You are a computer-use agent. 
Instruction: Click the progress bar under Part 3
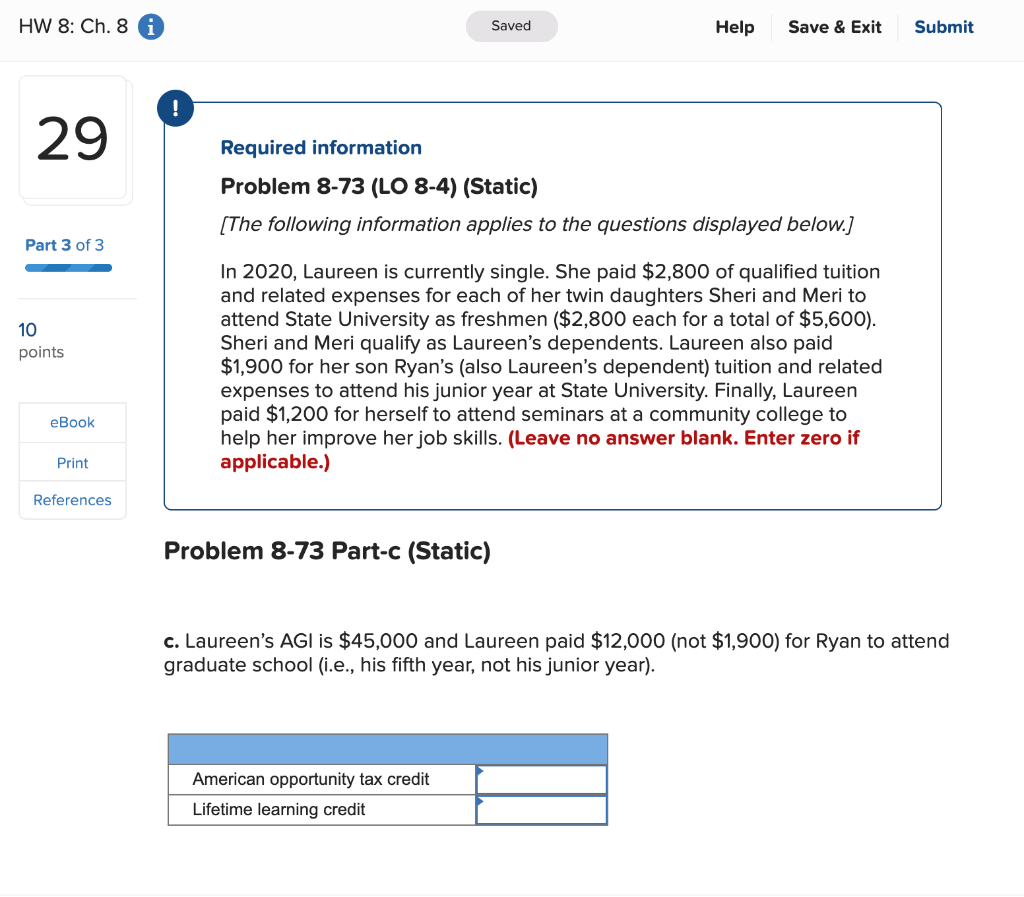click(x=67, y=268)
